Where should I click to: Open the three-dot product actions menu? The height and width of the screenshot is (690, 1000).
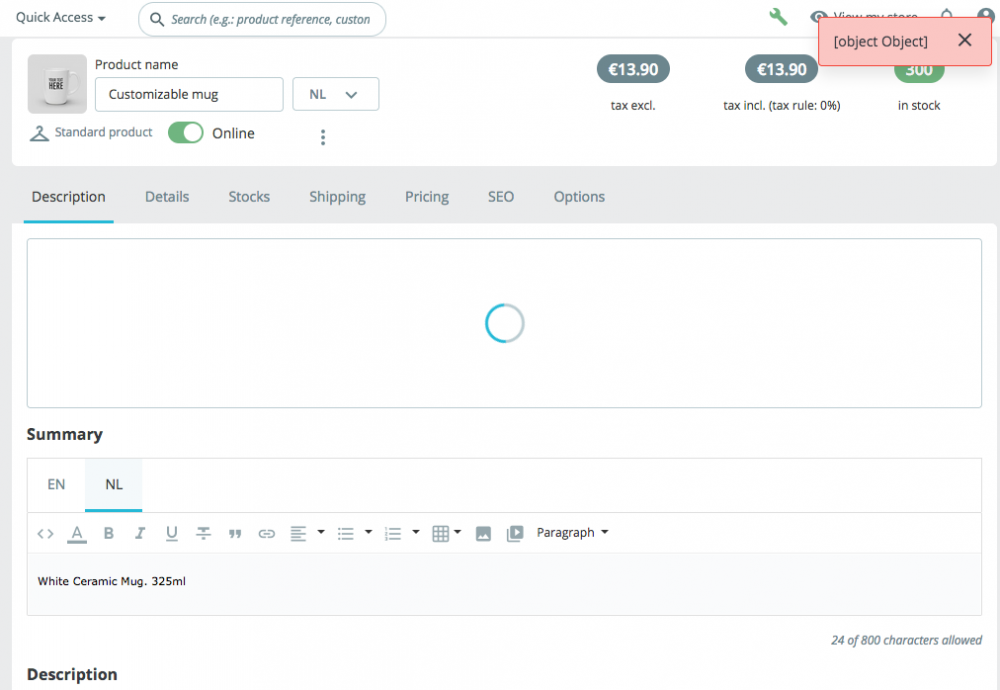[x=323, y=137]
